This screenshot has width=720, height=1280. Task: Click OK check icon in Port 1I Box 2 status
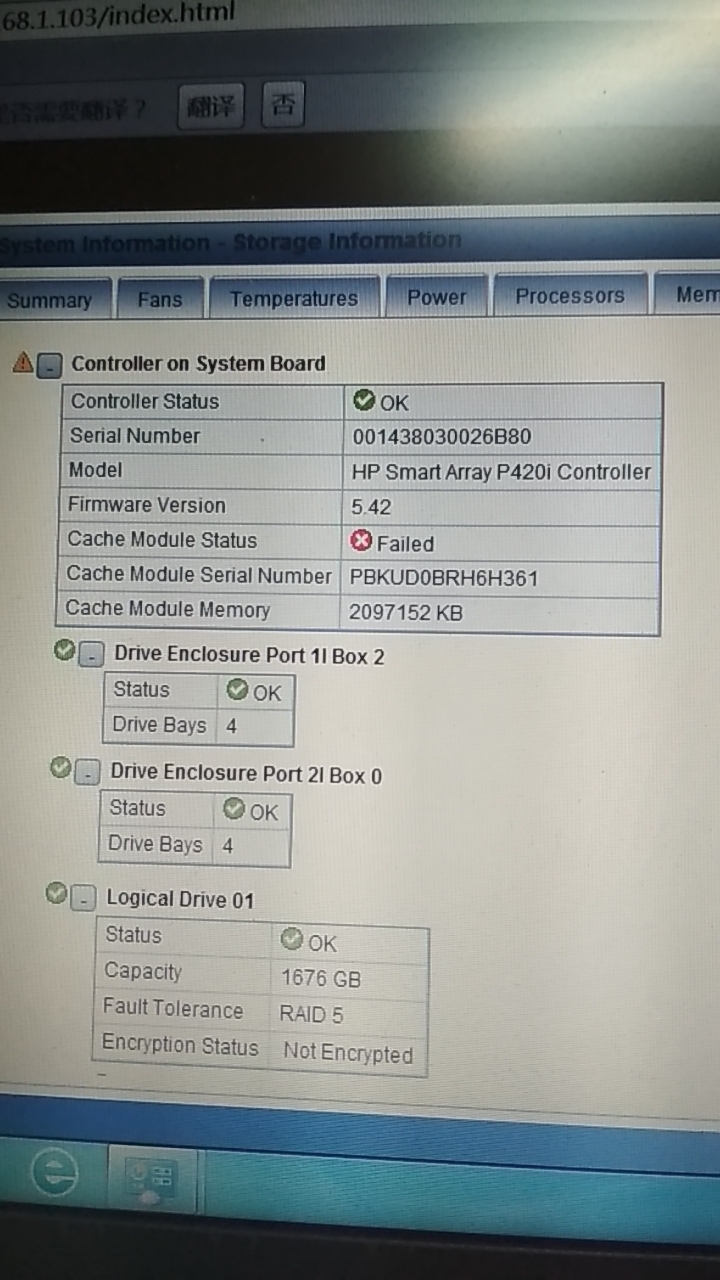tap(237, 689)
